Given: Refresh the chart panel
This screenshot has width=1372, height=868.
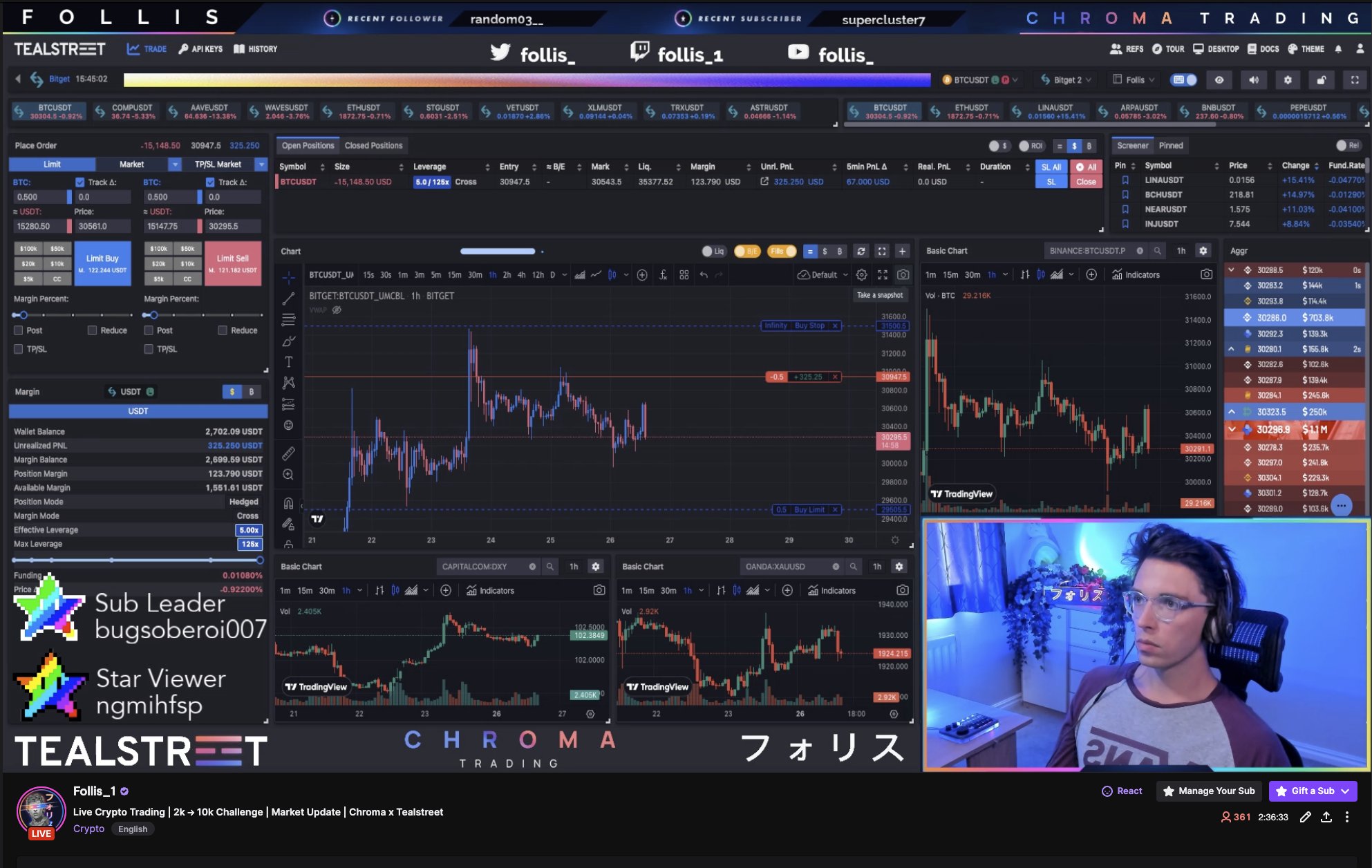Looking at the screenshot, I should [861, 252].
